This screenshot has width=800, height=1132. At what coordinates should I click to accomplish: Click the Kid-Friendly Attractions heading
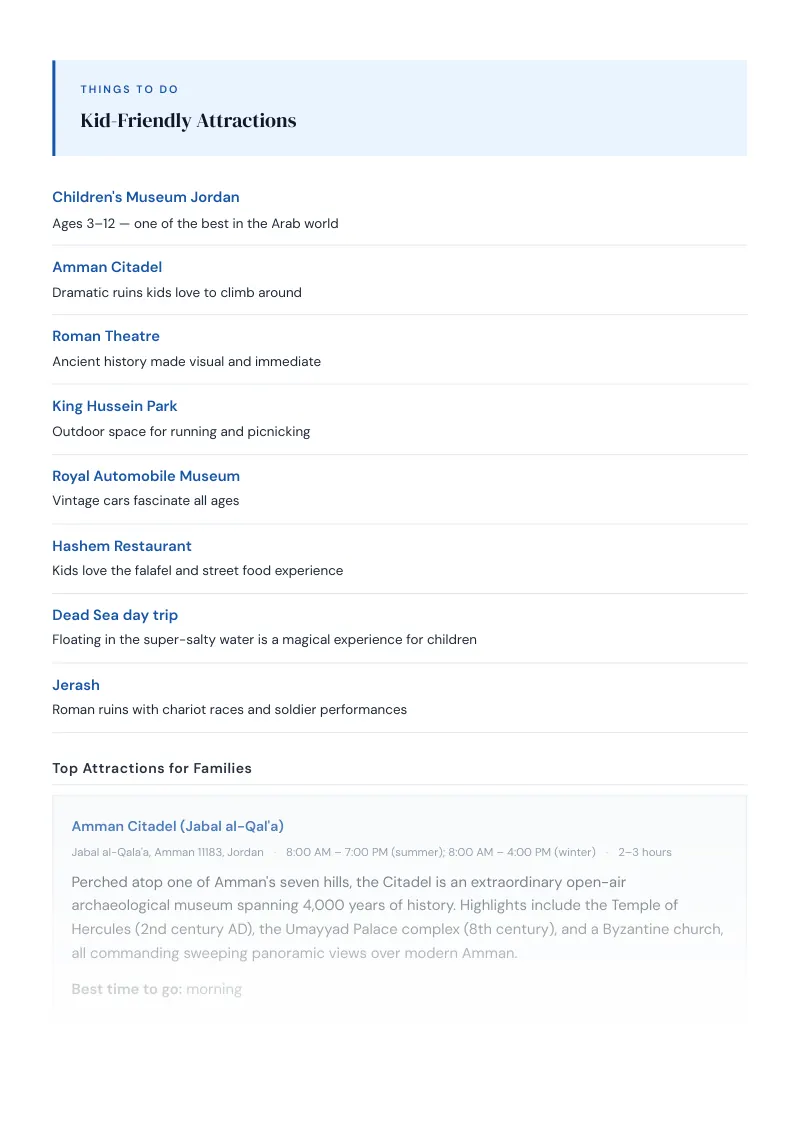pyautogui.click(x=188, y=121)
